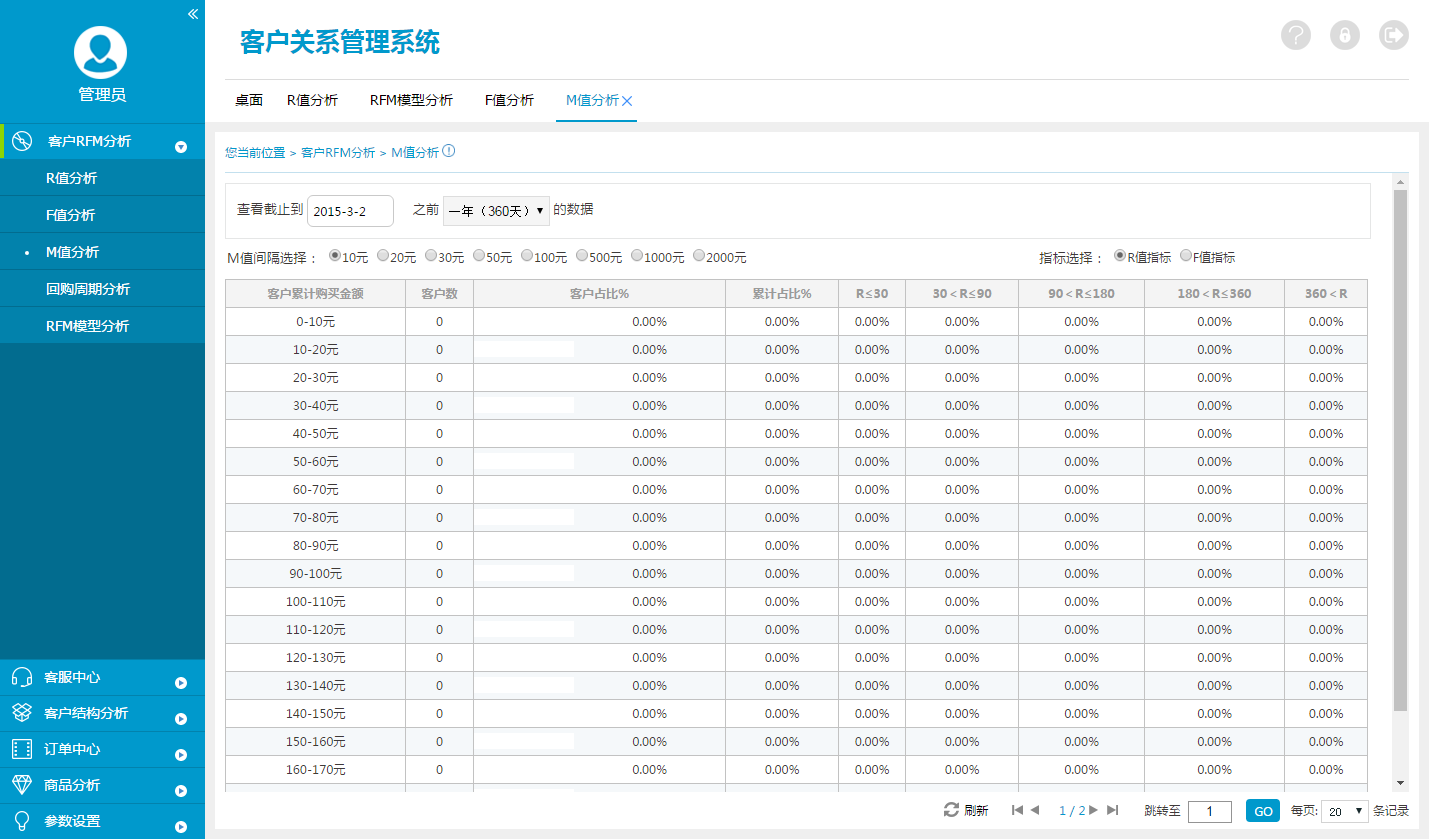Click the refresh icon beside 刷新
The width and height of the screenshot is (1429, 839).
[x=951, y=810]
